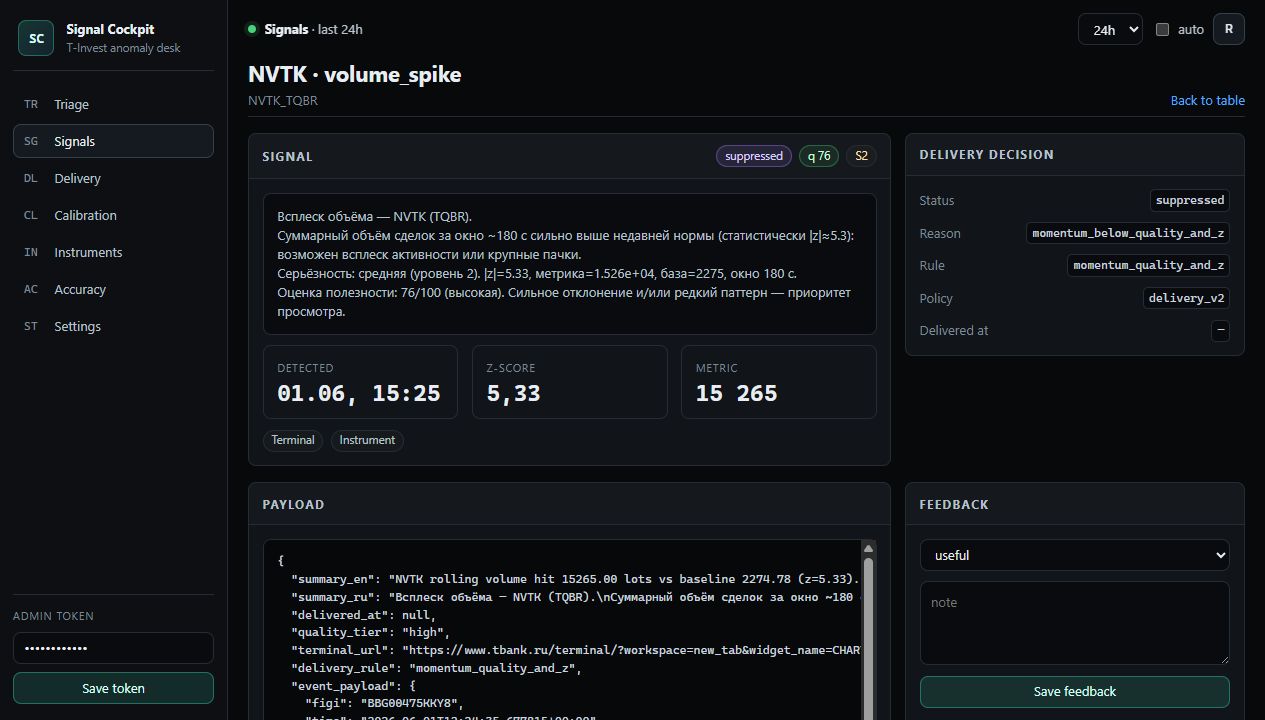Click the momentum_below_quality_and_z reason value
This screenshot has width=1265, height=720.
point(1128,233)
